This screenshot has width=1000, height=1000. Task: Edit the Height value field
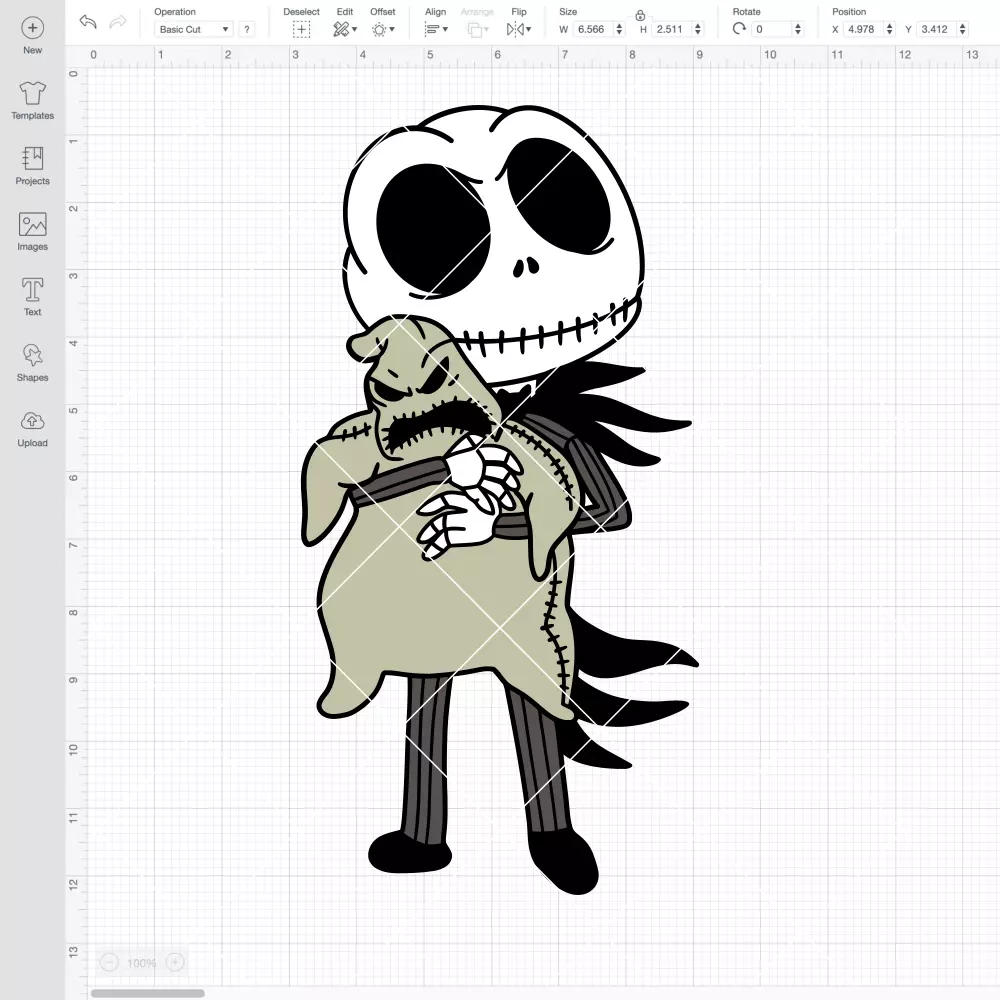[672, 29]
